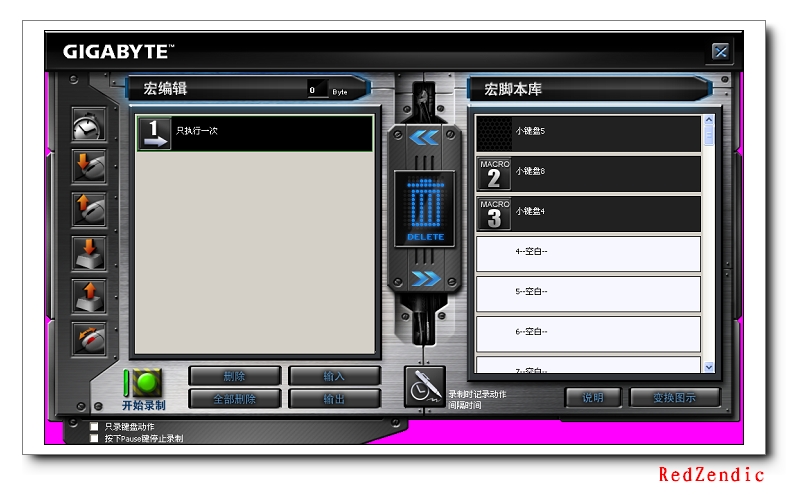
Task: Select the mouse scroll wheel action icon
Action: [89, 339]
